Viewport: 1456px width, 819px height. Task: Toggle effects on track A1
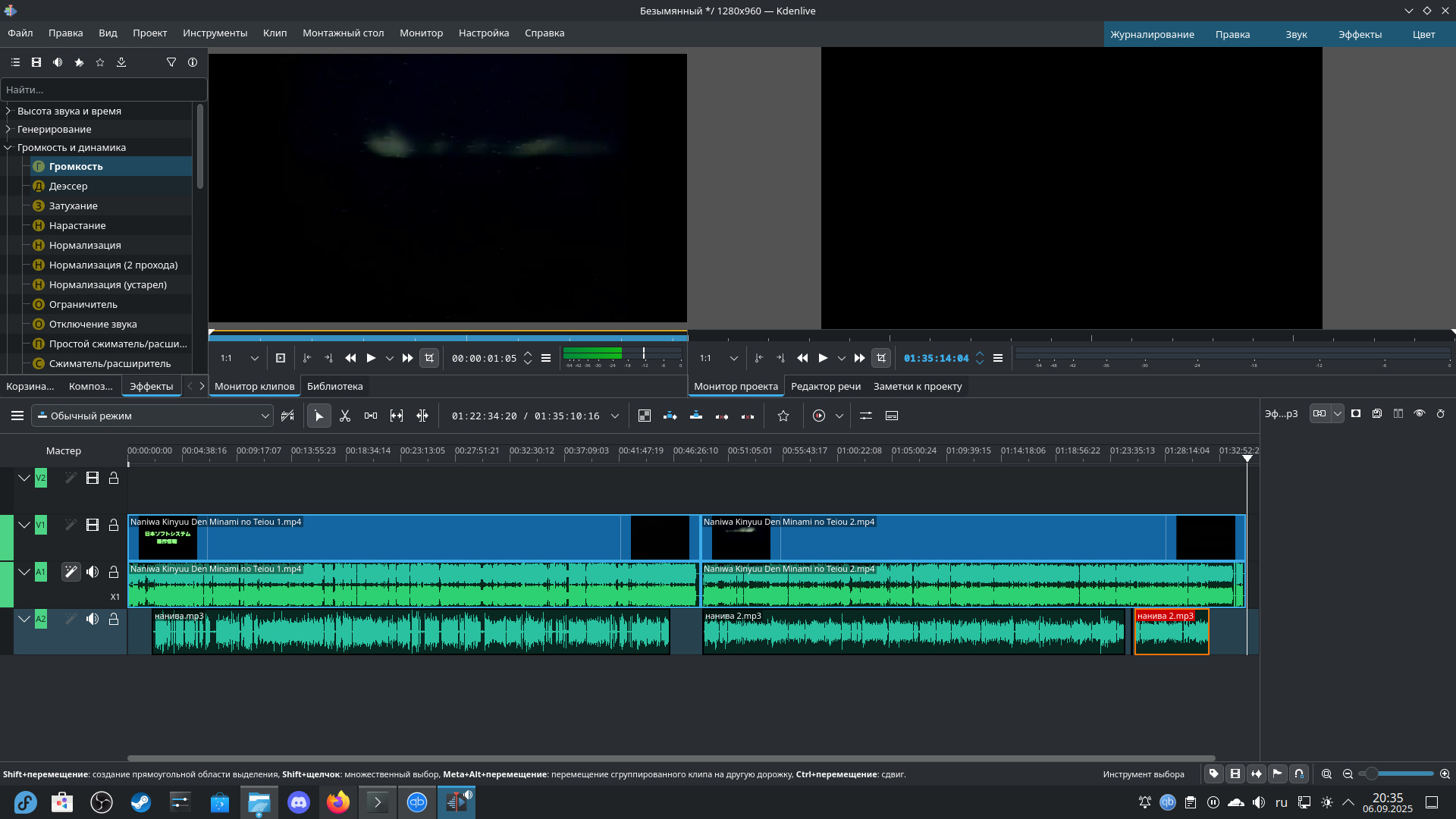pyautogui.click(x=71, y=572)
